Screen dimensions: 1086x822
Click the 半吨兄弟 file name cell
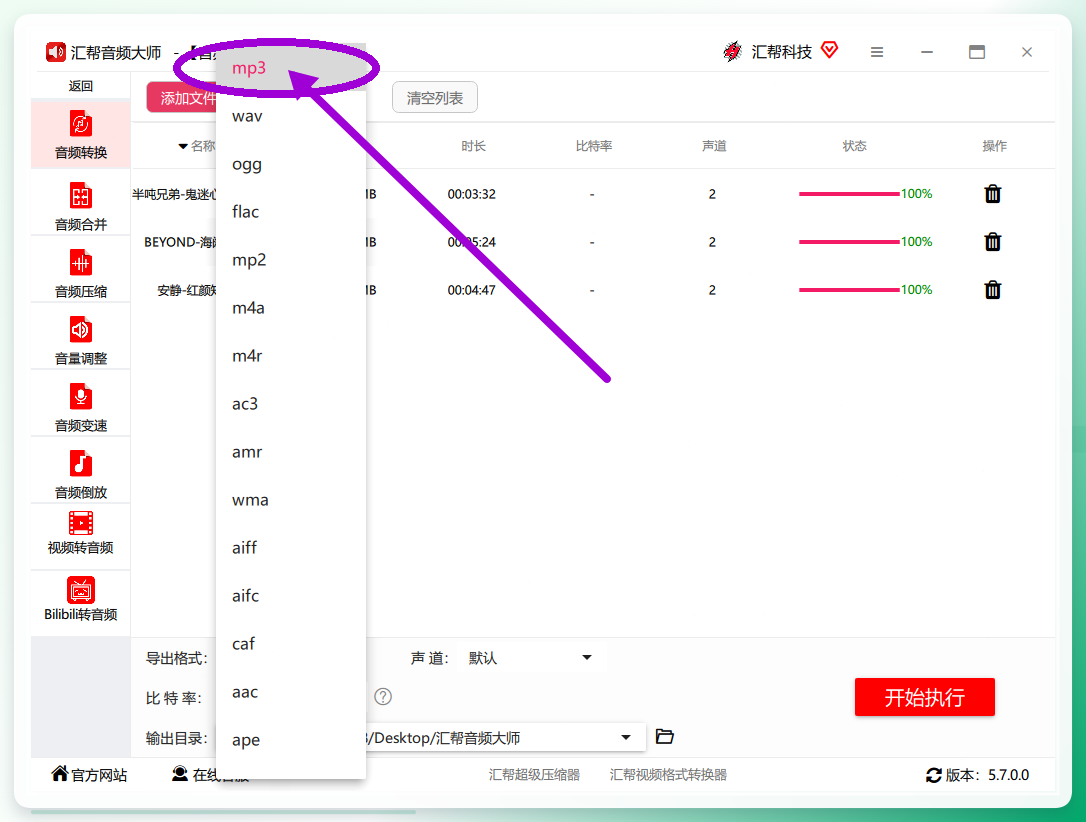point(174,195)
